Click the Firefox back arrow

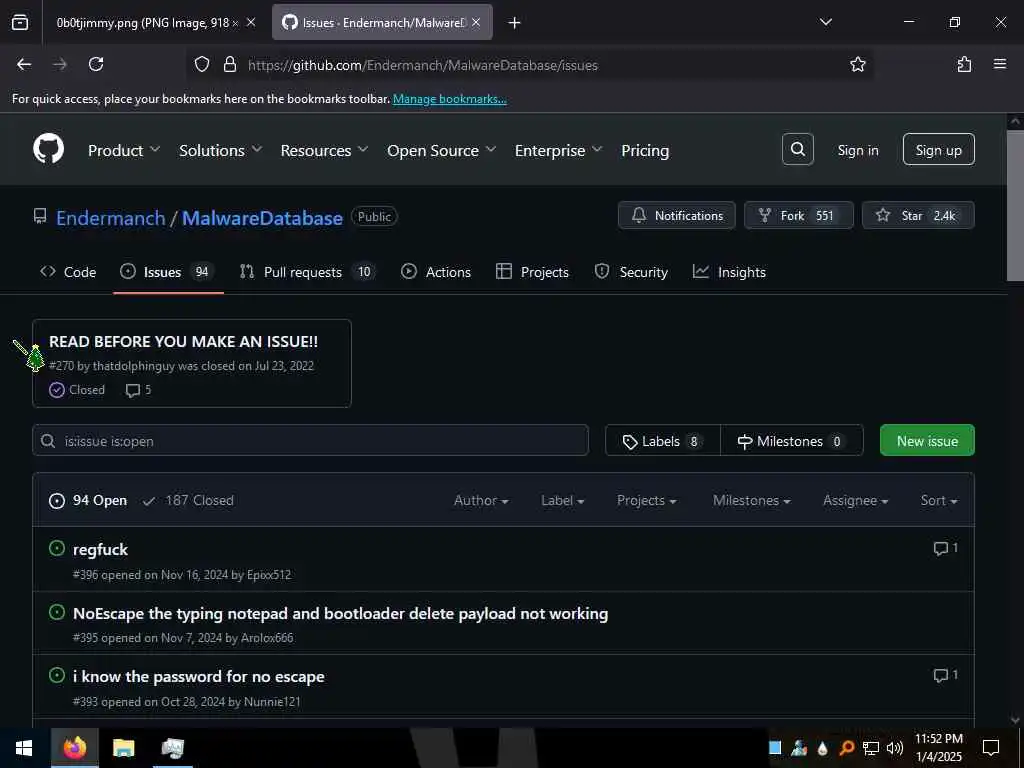pos(24,64)
